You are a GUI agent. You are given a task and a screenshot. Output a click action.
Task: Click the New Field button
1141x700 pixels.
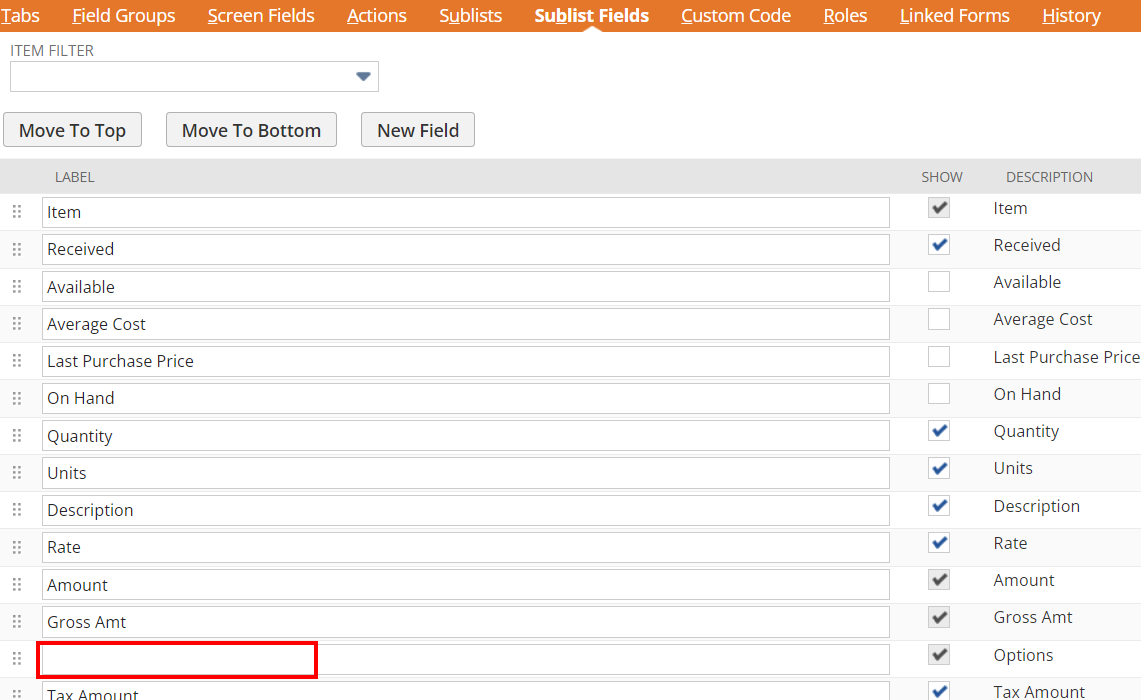click(417, 130)
